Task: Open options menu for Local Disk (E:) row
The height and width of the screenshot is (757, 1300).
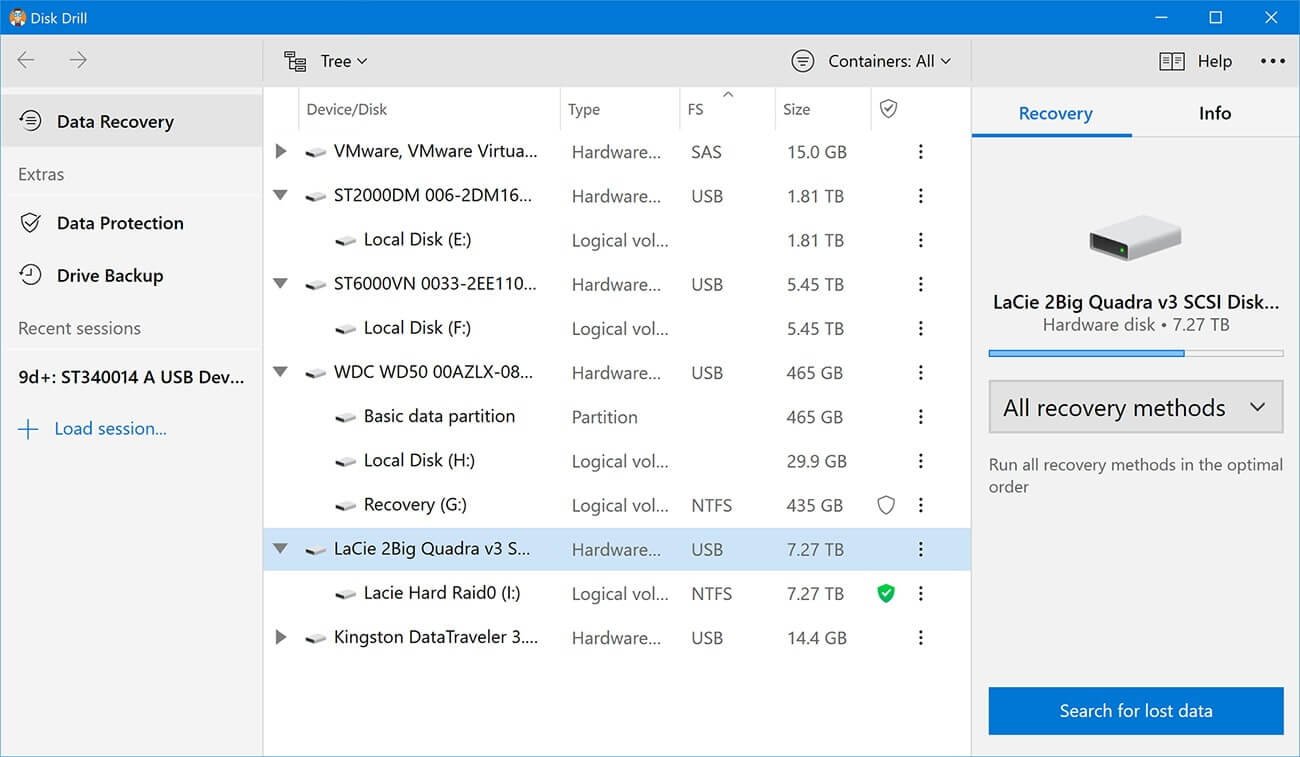Action: click(921, 240)
